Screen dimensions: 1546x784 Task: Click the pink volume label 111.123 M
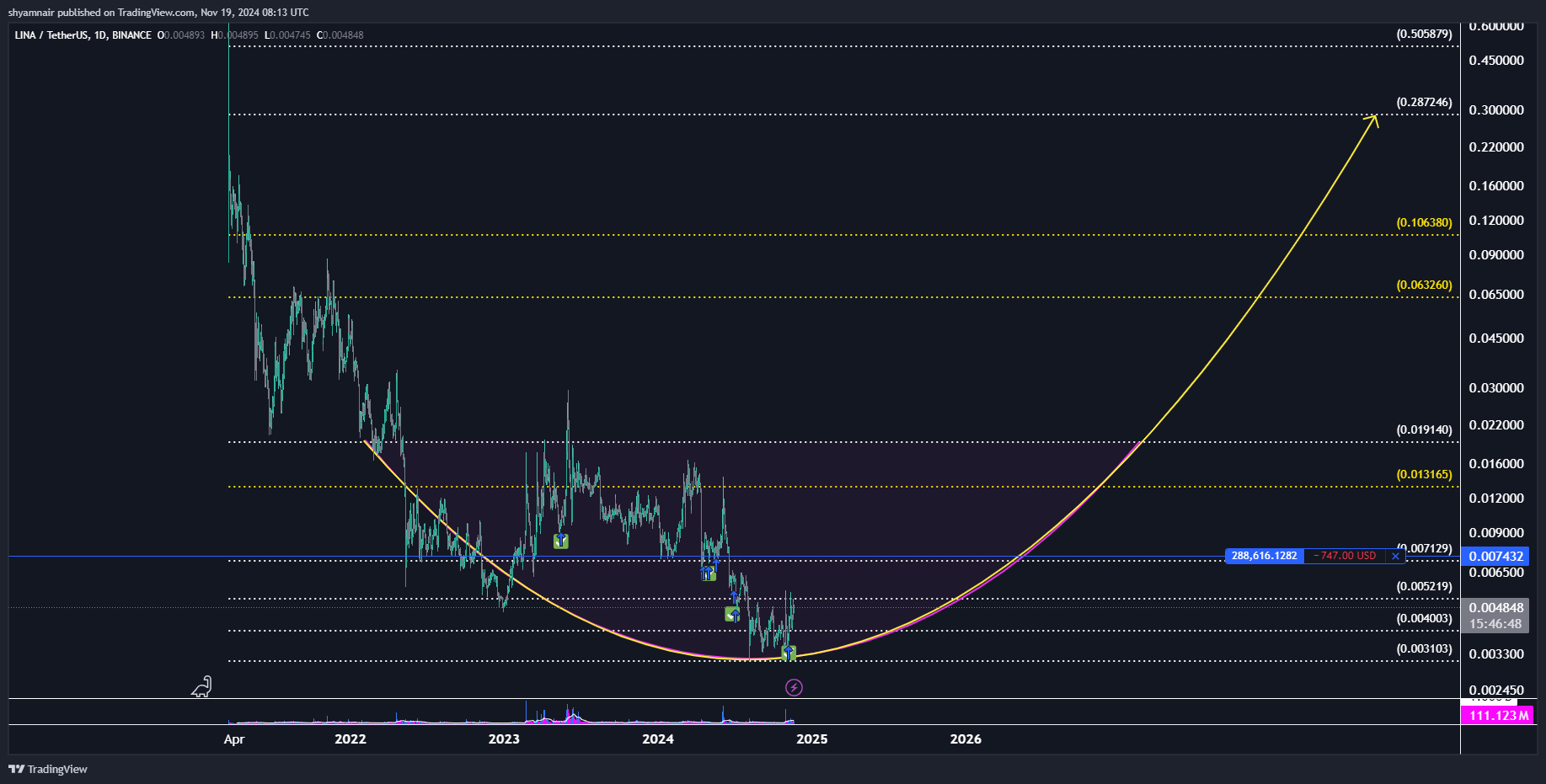tap(1498, 715)
